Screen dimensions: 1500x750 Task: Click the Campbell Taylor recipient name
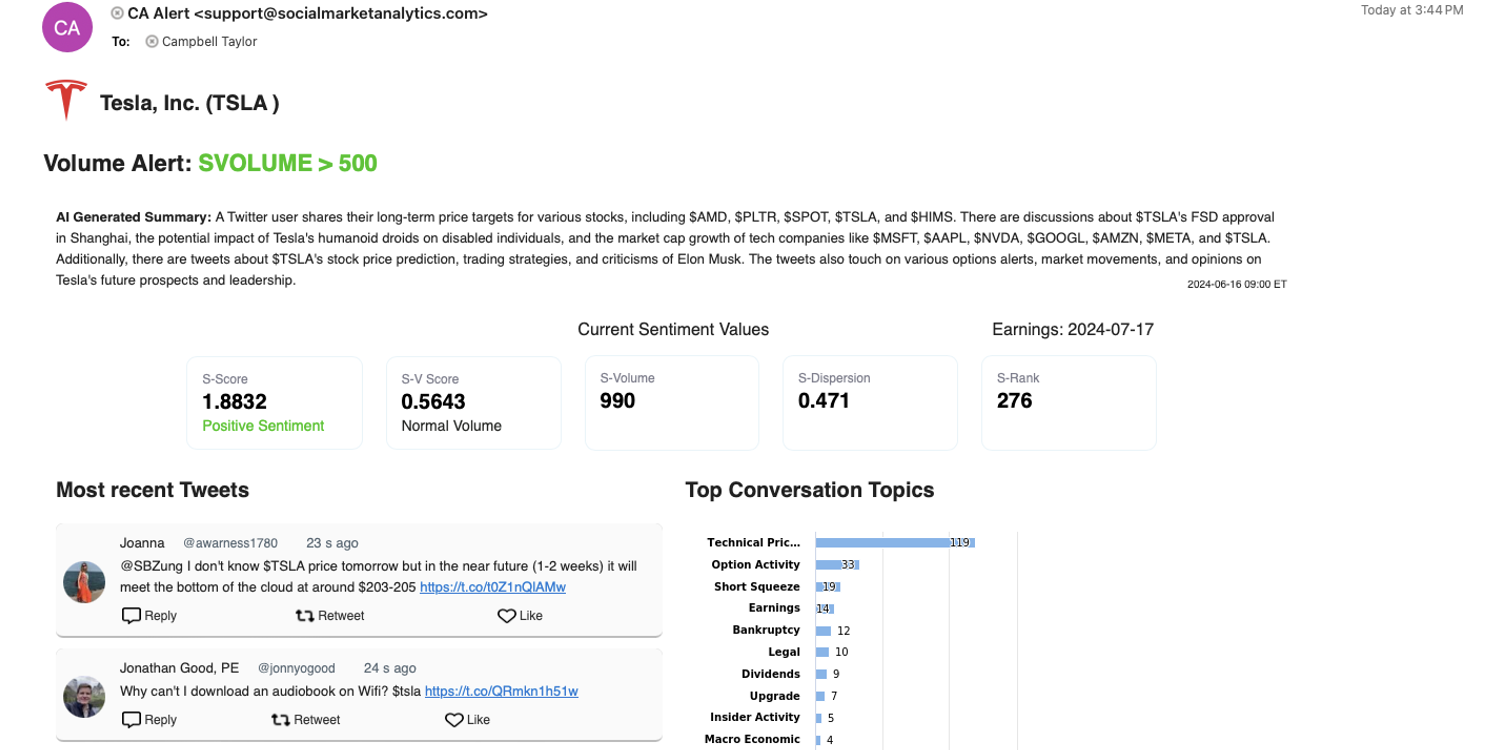210,42
